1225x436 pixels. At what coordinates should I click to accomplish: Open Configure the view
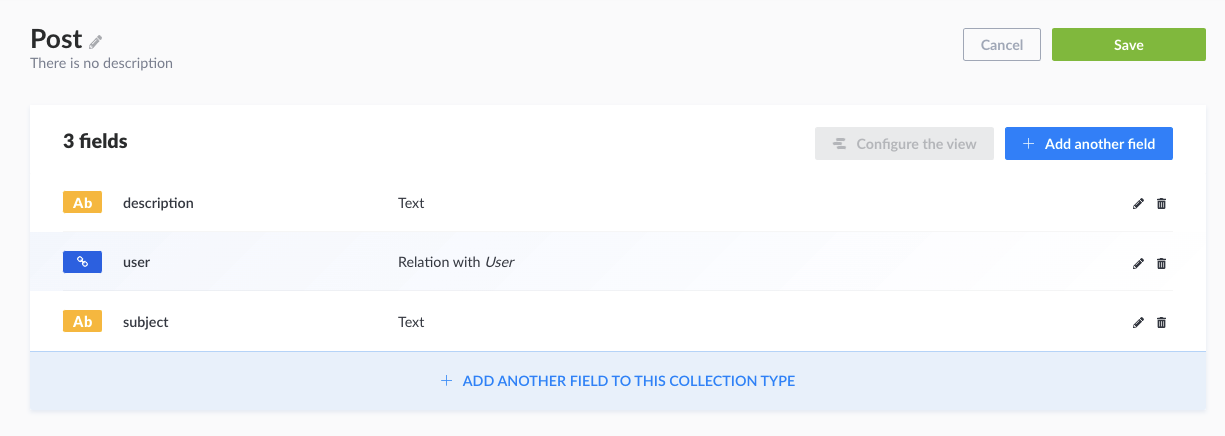pos(904,144)
